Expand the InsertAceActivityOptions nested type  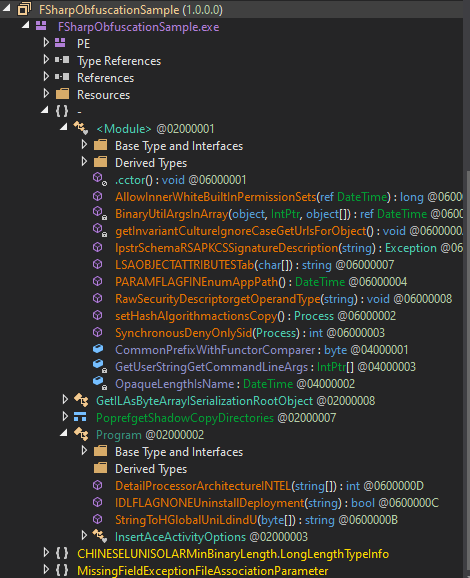point(84,535)
